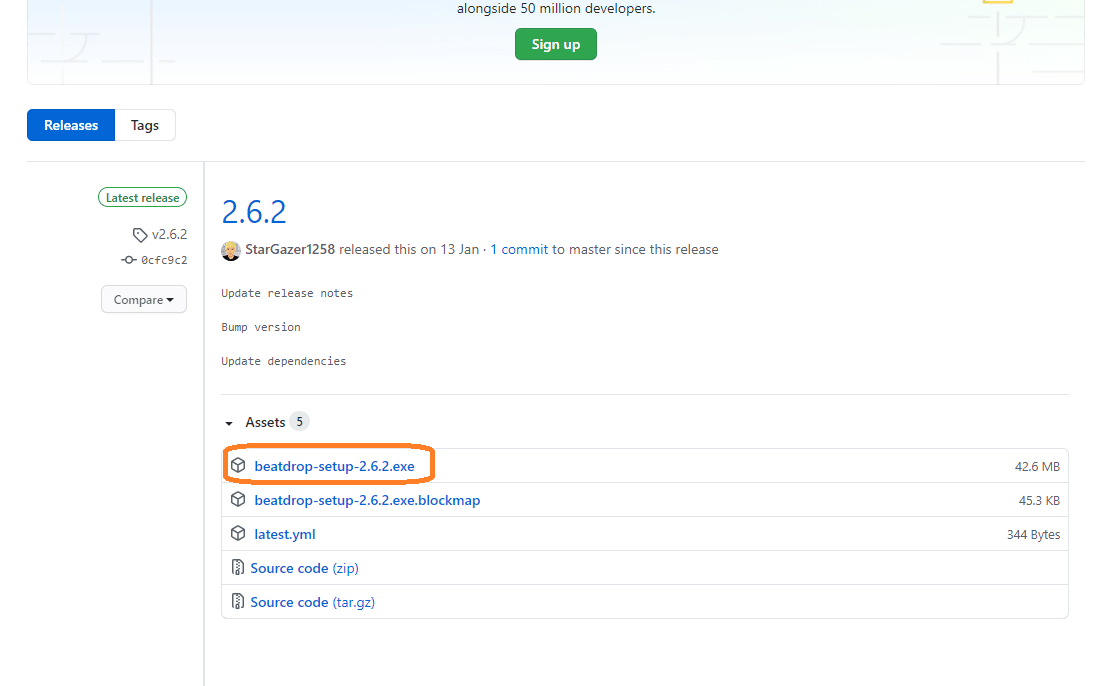The width and height of the screenshot is (1112, 686).
Task: Download beatdrop-setup-2.6.2.exe
Action: (335, 466)
